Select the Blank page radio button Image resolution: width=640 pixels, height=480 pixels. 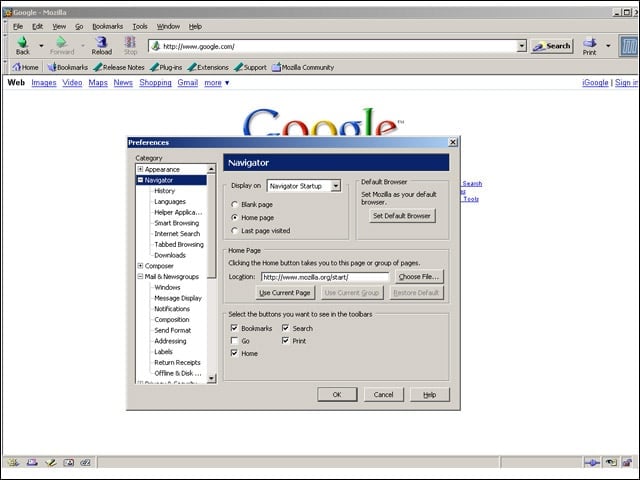pos(235,204)
